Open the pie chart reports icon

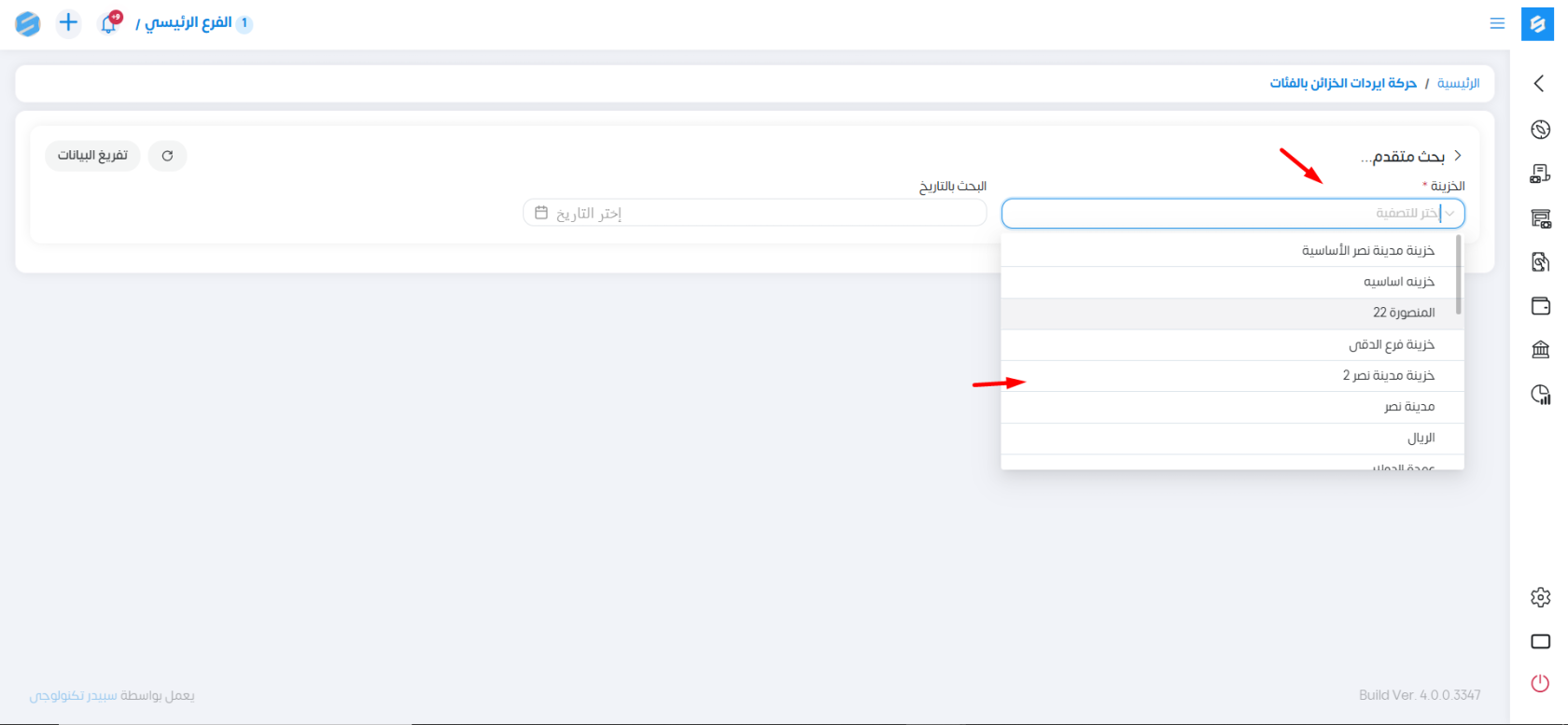coord(1540,395)
